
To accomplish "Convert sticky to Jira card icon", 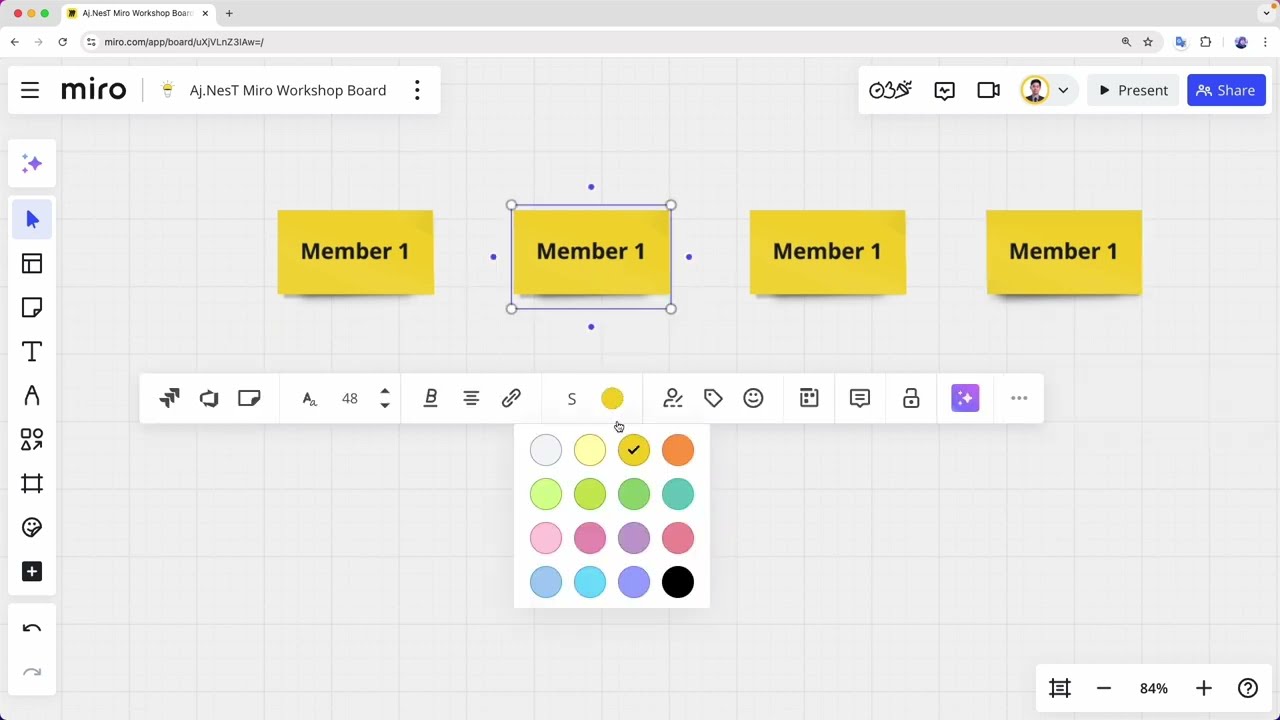I will [x=169, y=398].
